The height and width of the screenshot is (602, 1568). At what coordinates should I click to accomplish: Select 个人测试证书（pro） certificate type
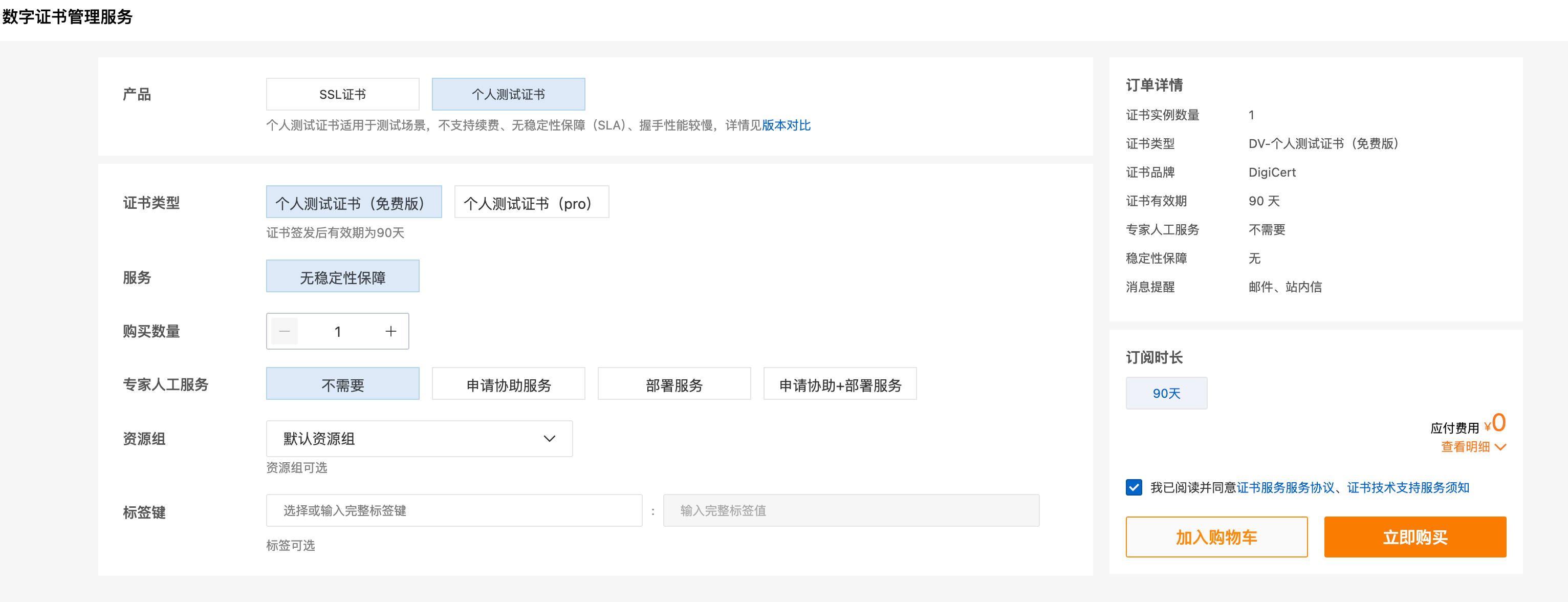pos(531,203)
